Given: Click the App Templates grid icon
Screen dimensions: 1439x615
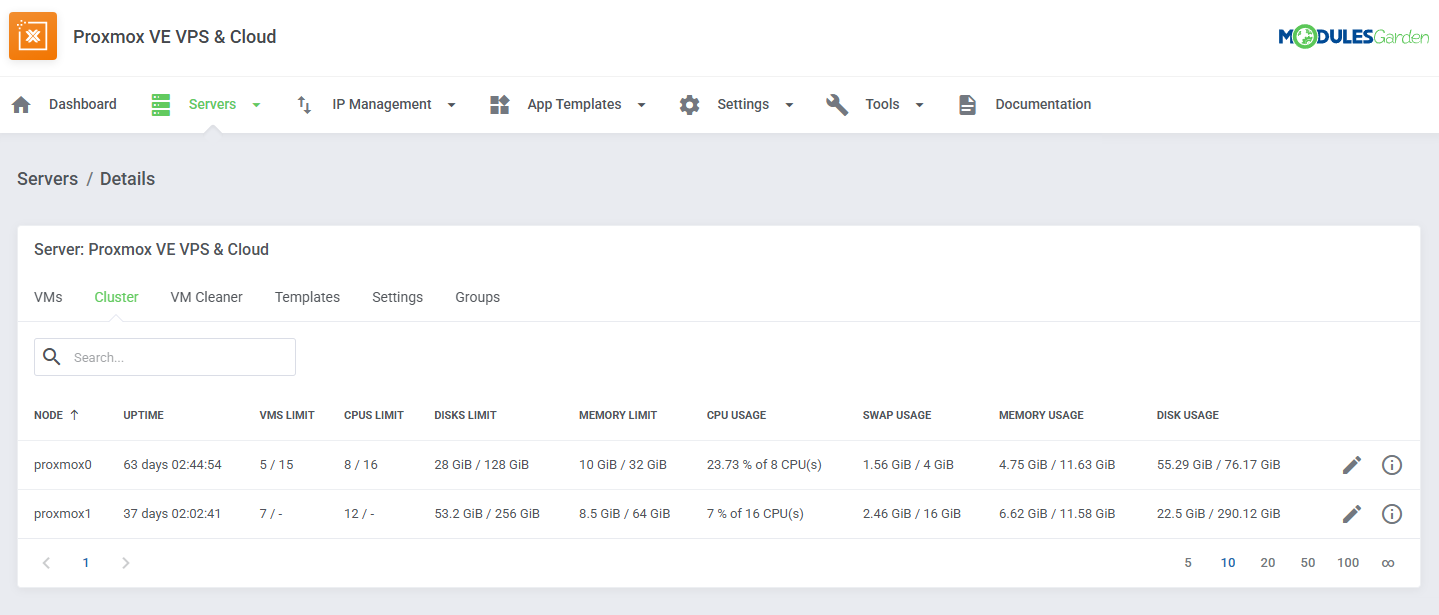Looking at the screenshot, I should [499, 103].
